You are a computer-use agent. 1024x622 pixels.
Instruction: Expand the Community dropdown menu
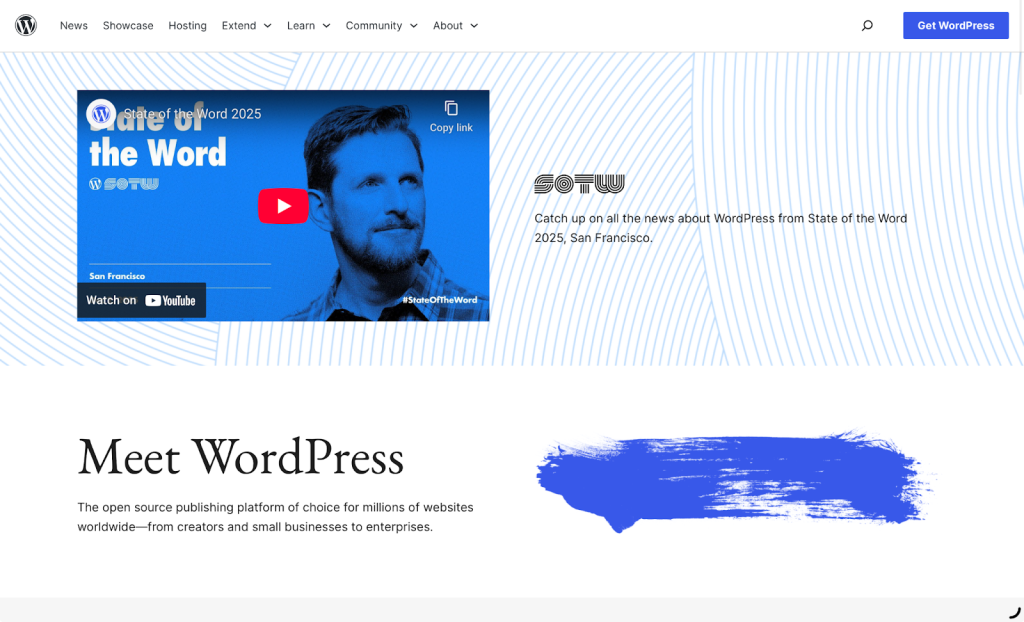click(x=381, y=25)
